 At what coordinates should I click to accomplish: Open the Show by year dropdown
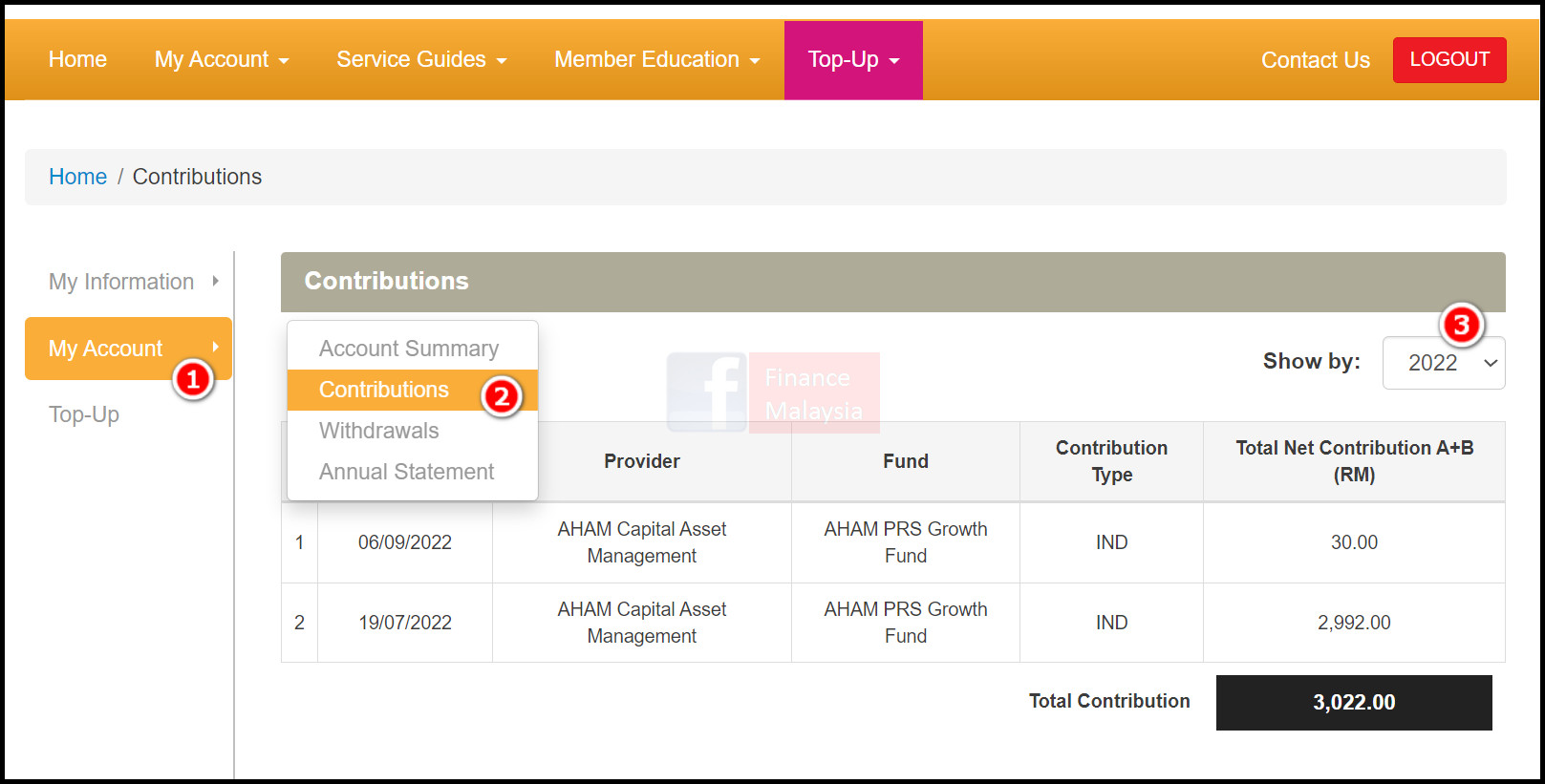click(1444, 363)
